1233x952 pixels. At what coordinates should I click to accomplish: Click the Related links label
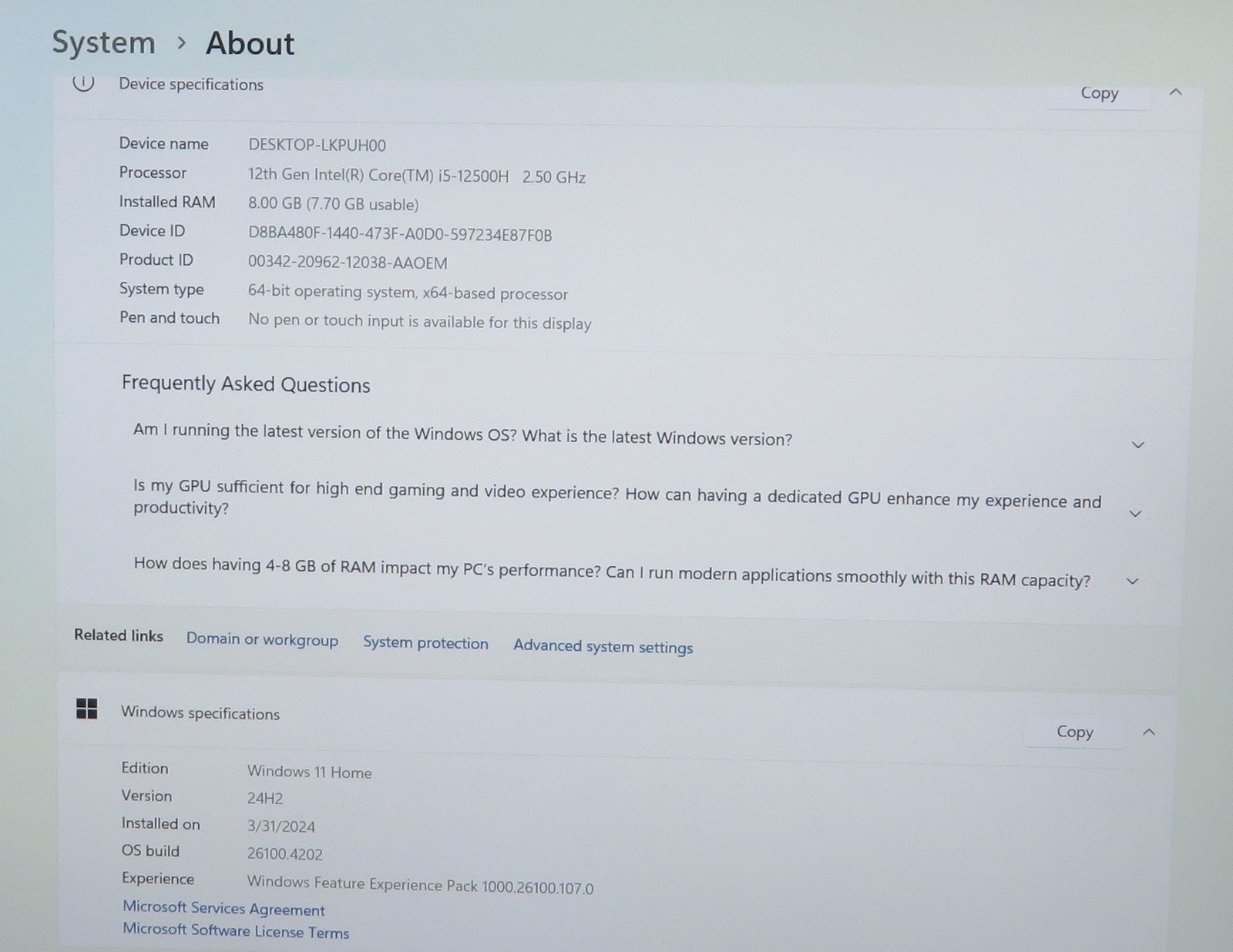tap(119, 635)
